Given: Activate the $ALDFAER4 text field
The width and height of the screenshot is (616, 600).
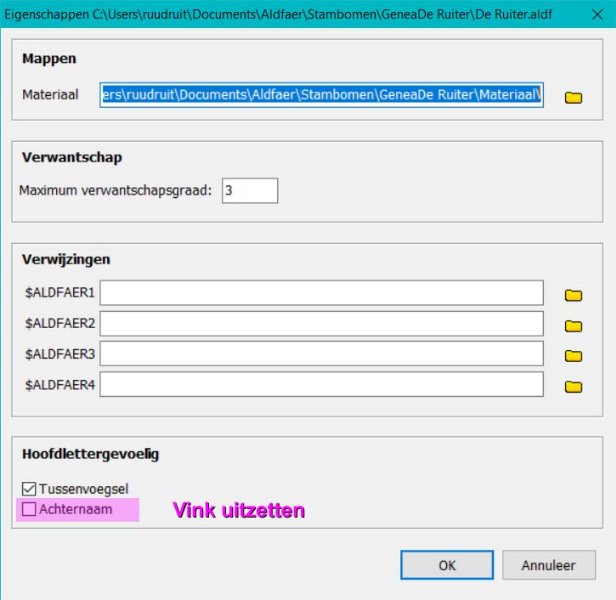Looking at the screenshot, I should pyautogui.click(x=320, y=384).
